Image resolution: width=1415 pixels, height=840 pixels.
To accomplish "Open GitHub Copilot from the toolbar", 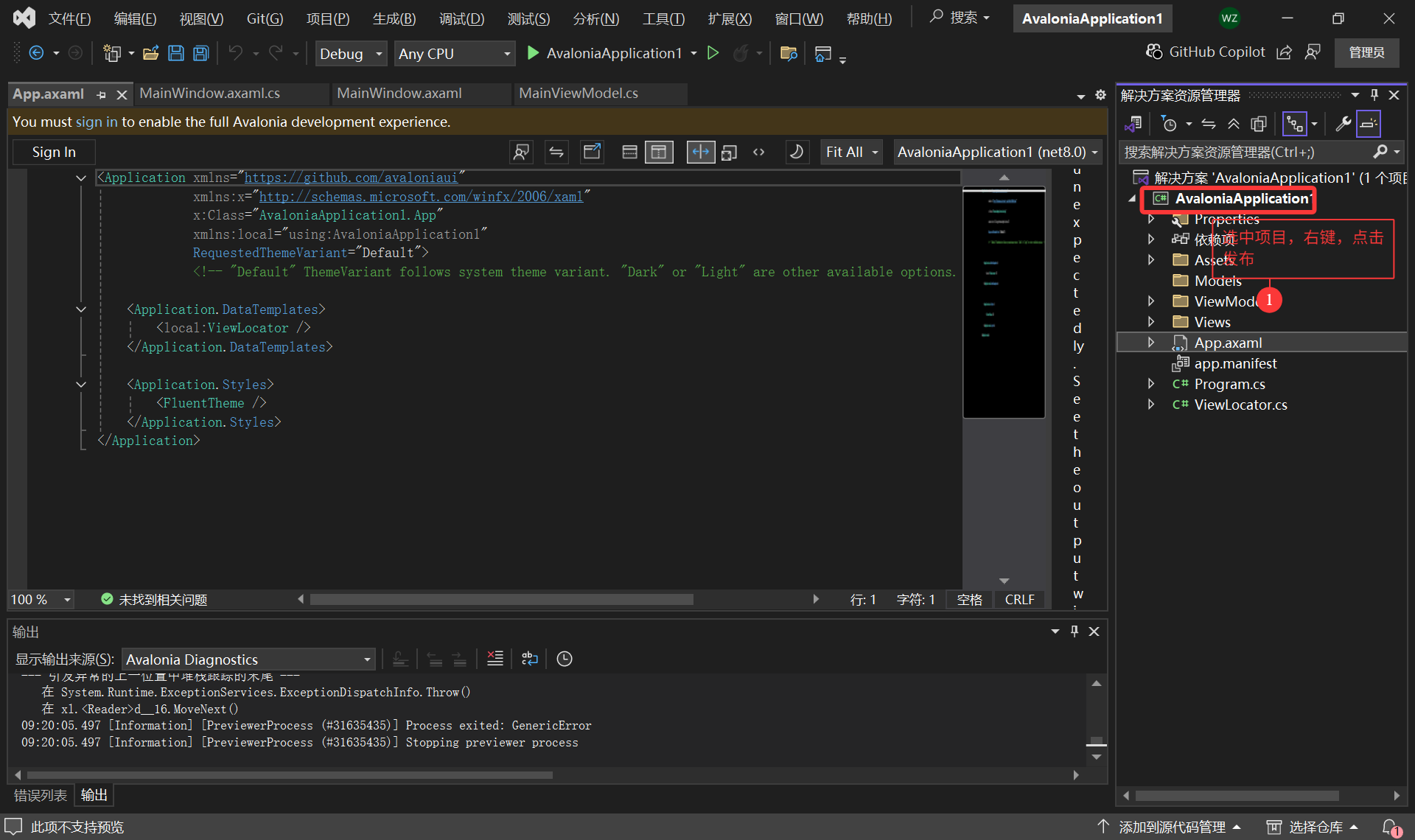I will 1206,52.
